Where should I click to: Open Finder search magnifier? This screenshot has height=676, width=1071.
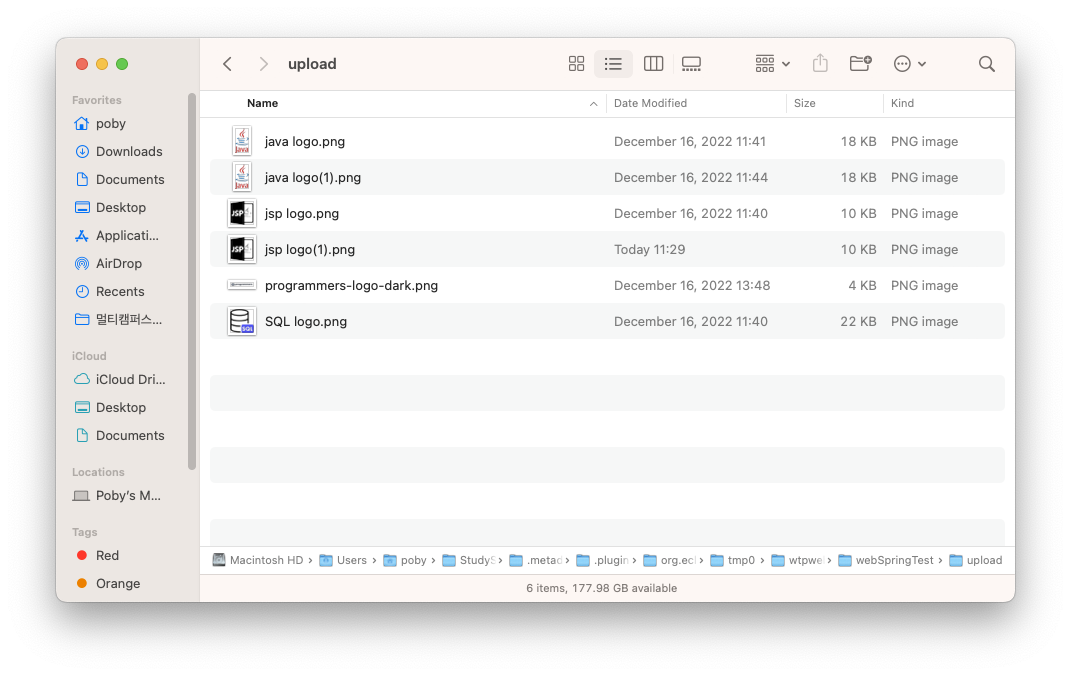pos(986,64)
